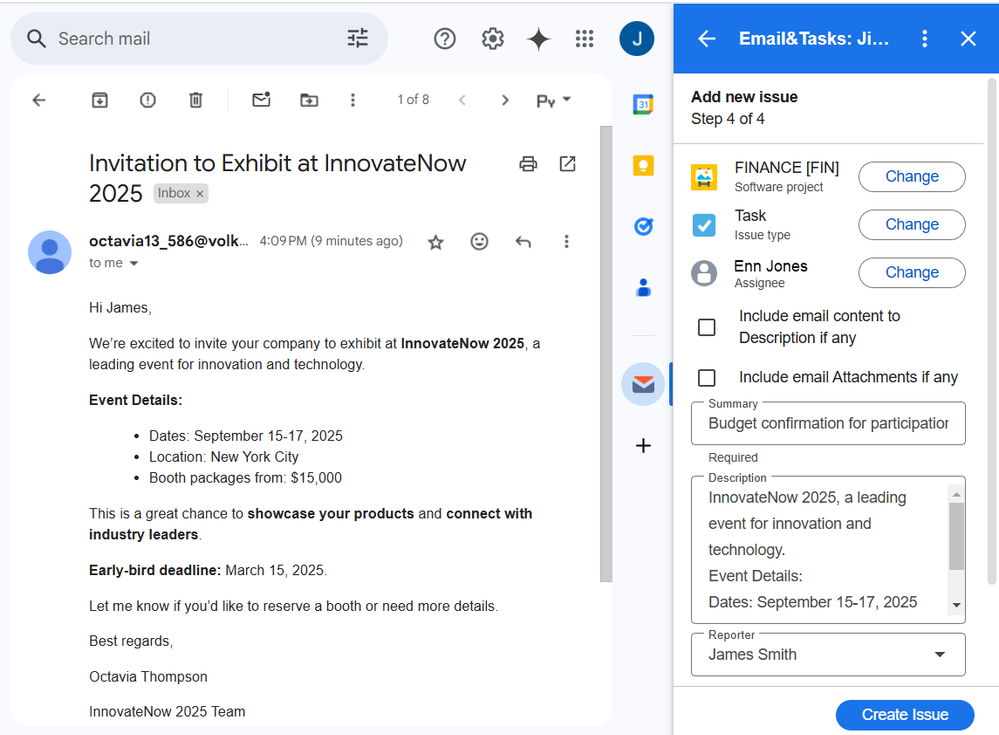This screenshot has height=735, width=999.
Task: Open Gmail support help icon
Action: pyautogui.click(x=445, y=39)
